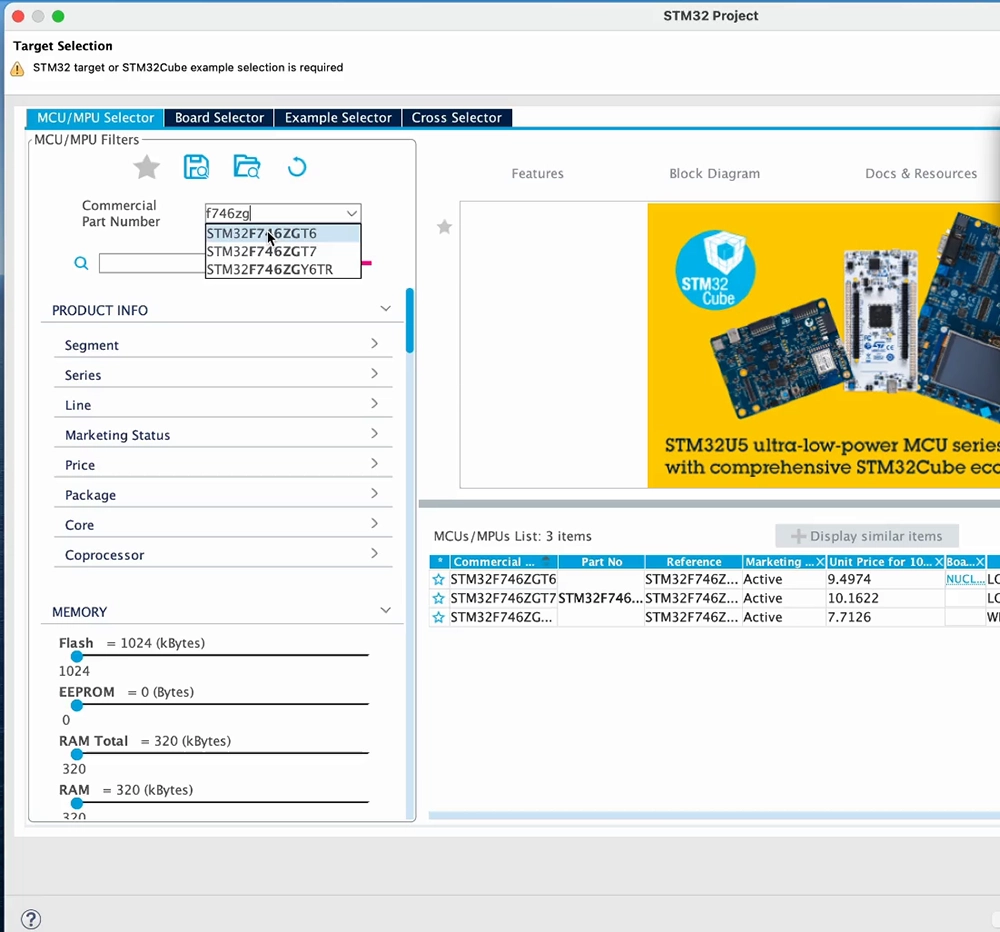Click the reset all filters icon
Image resolution: width=1000 pixels, height=932 pixels.
pos(296,167)
